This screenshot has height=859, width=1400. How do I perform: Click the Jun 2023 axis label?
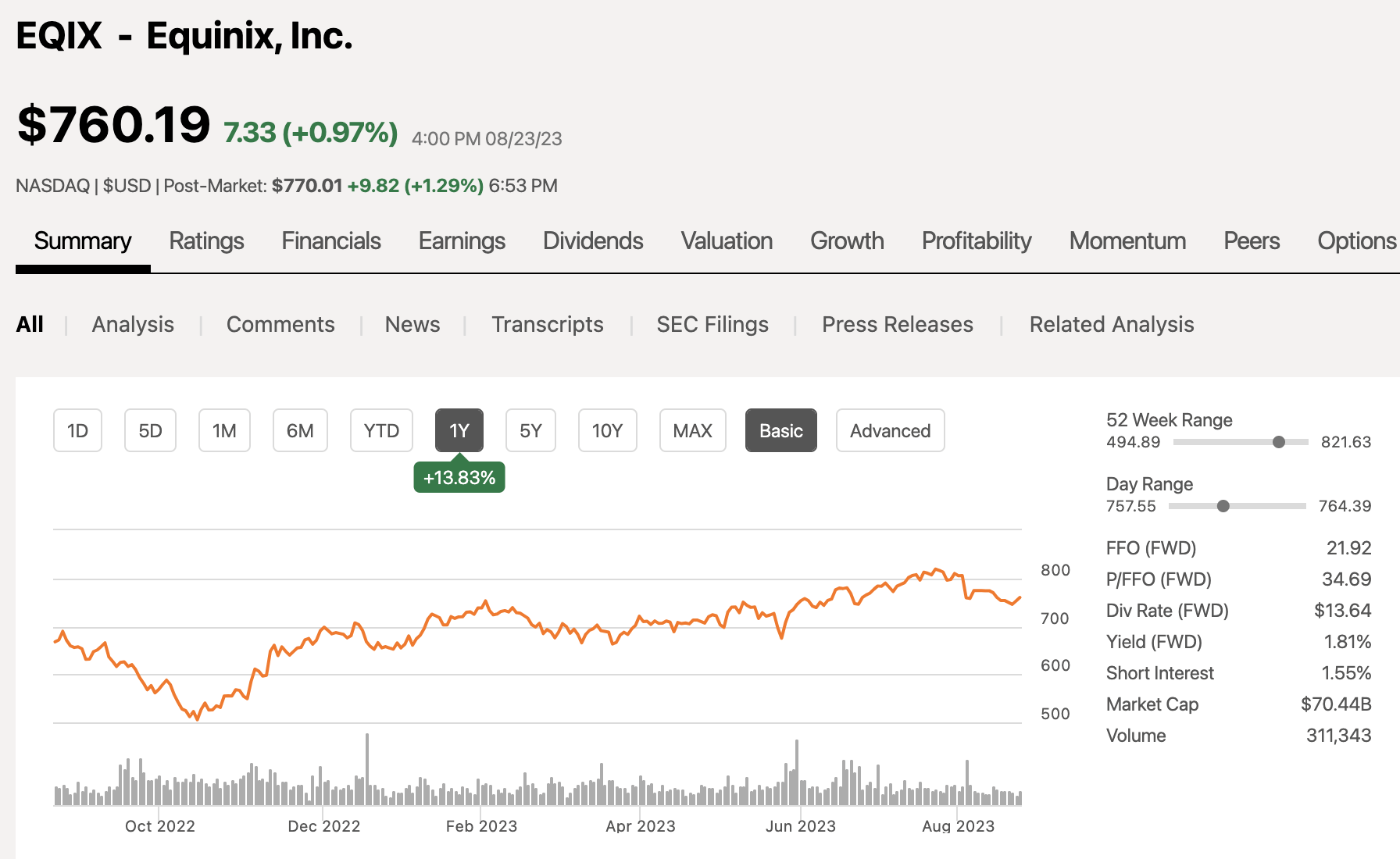click(x=800, y=826)
